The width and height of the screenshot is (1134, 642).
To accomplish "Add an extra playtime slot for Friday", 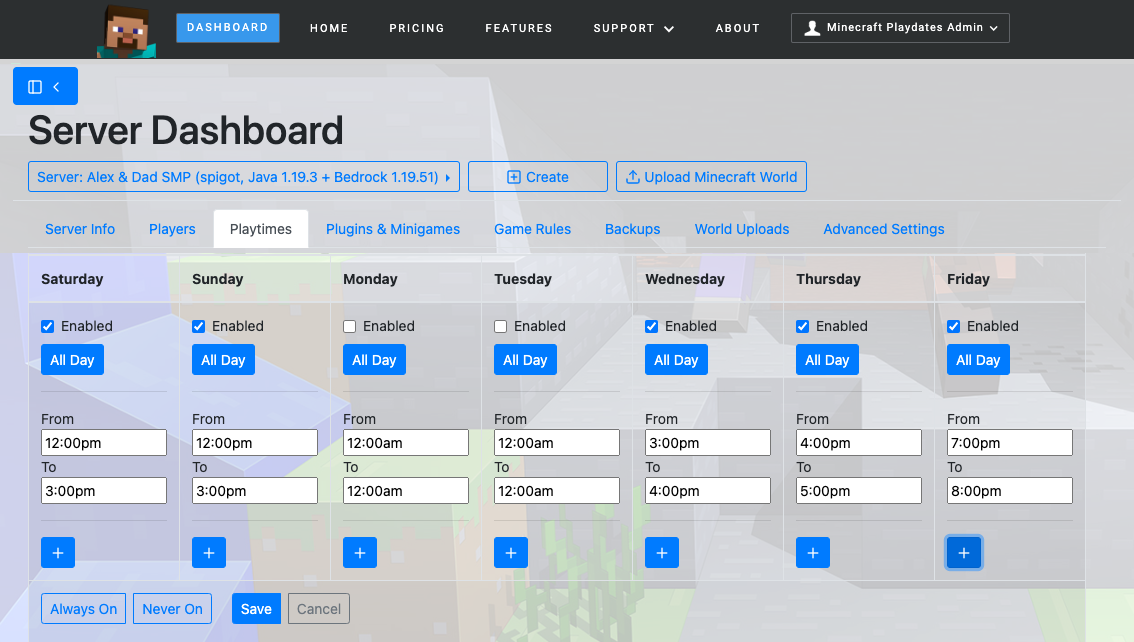I will pyautogui.click(x=963, y=552).
